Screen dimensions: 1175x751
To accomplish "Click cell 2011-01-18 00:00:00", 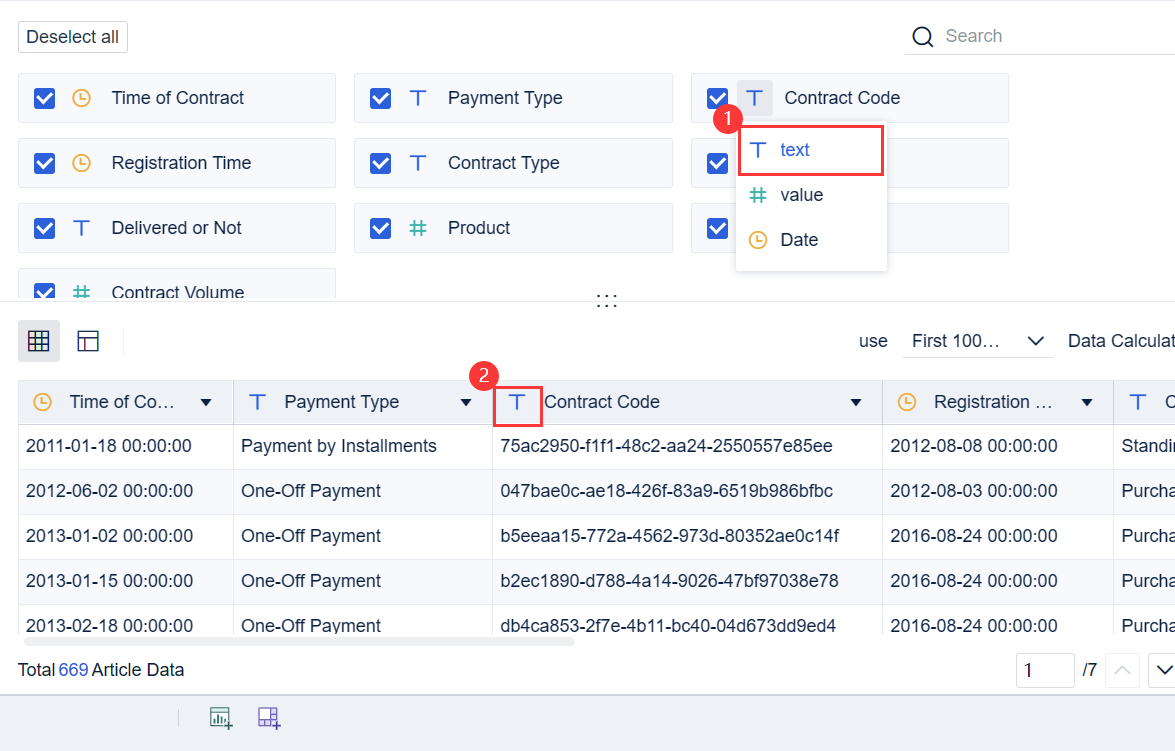I will pyautogui.click(x=126, y=447).
